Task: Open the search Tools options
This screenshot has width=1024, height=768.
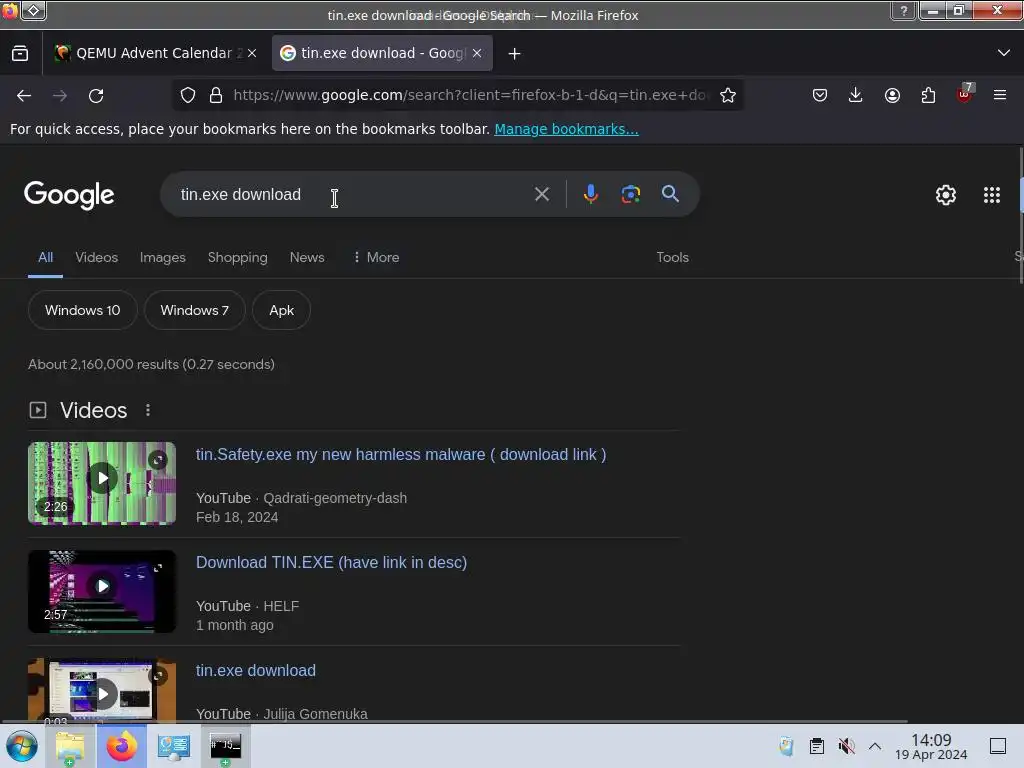Action: (x=673, y=257)
